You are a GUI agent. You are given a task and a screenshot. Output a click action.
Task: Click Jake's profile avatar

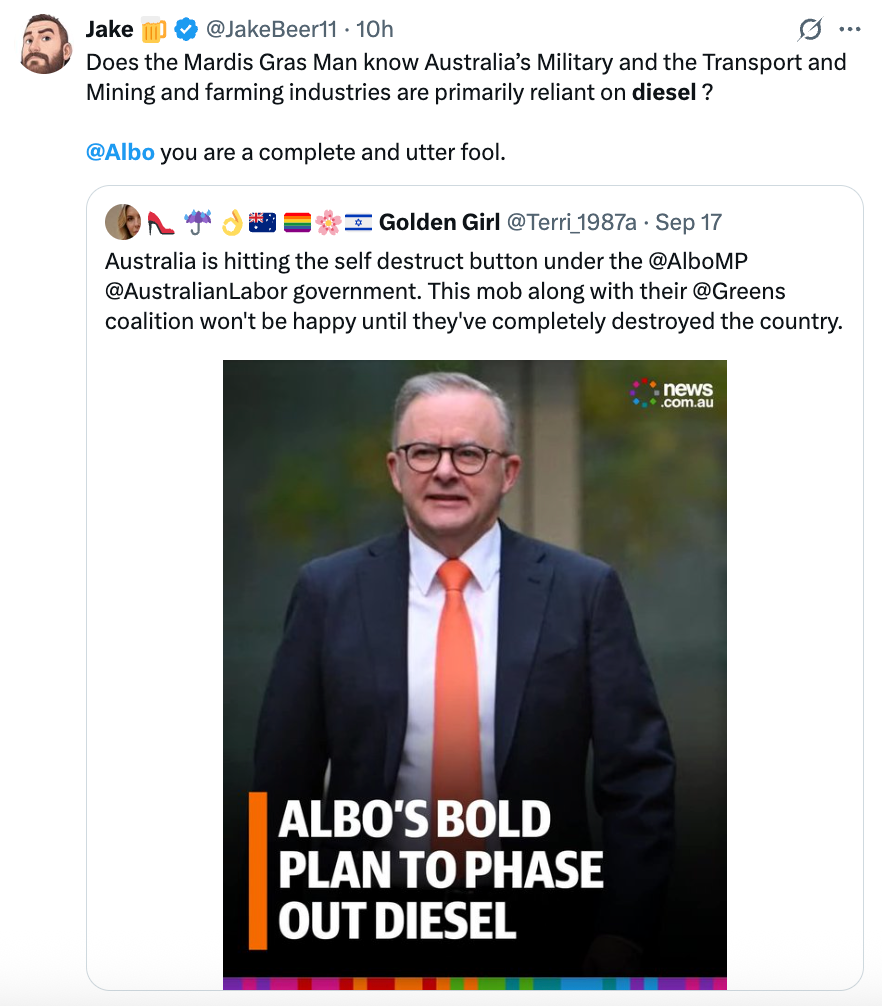[x=45, y=44]
